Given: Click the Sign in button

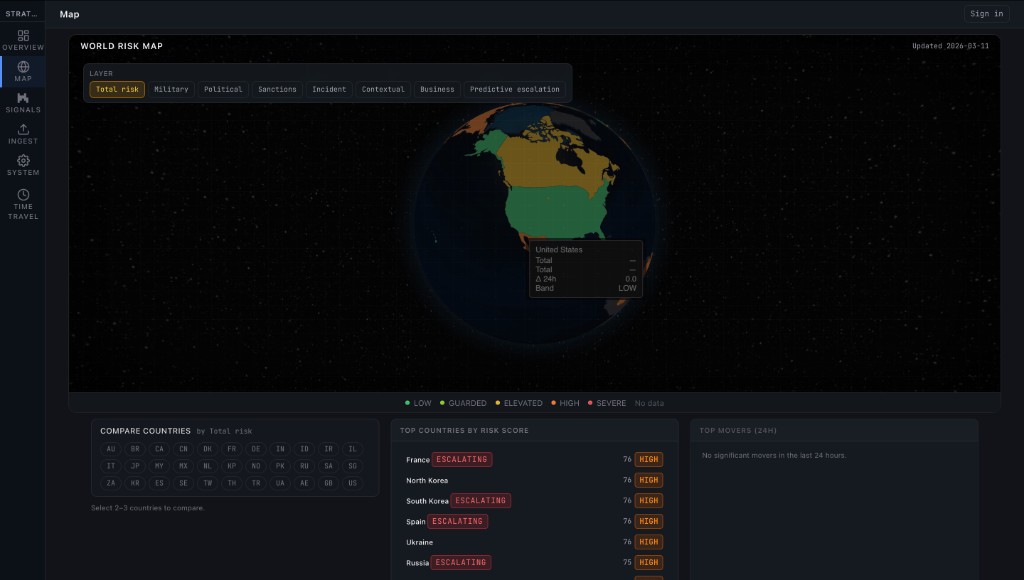Looking at the screenshot, I should (x=986, y=14).
